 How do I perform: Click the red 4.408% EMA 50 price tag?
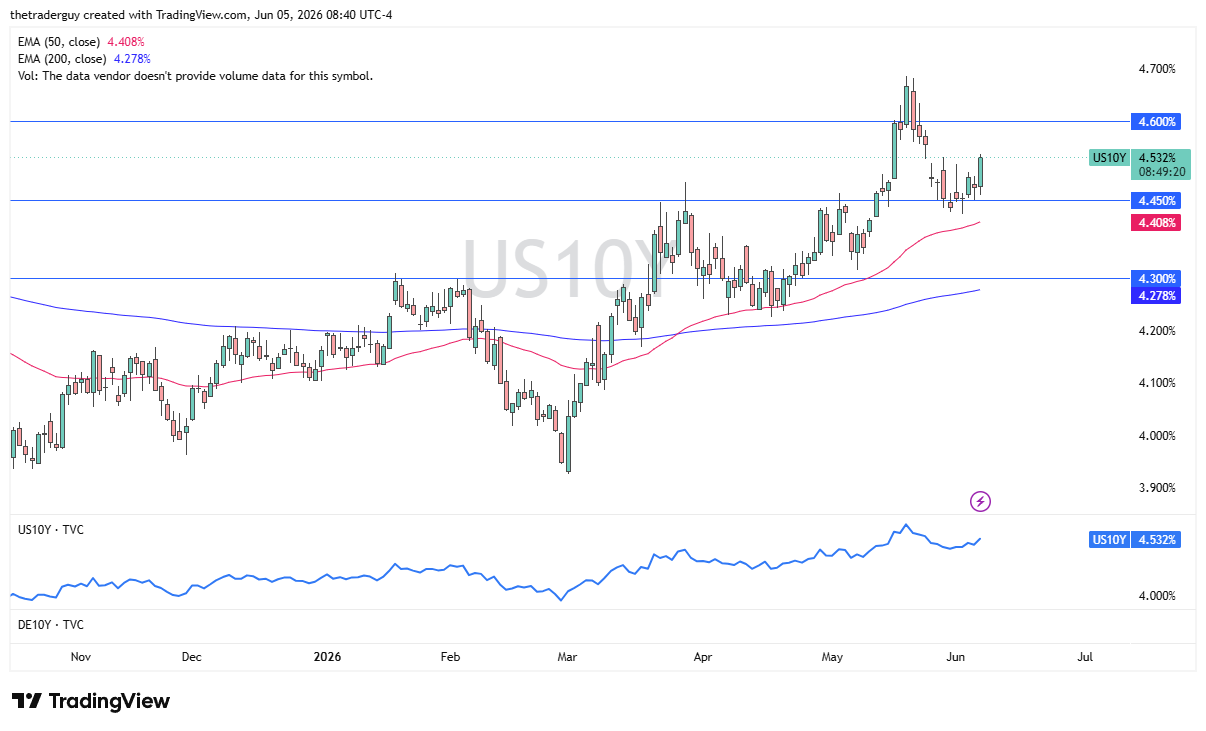(x=1155, y=222)
